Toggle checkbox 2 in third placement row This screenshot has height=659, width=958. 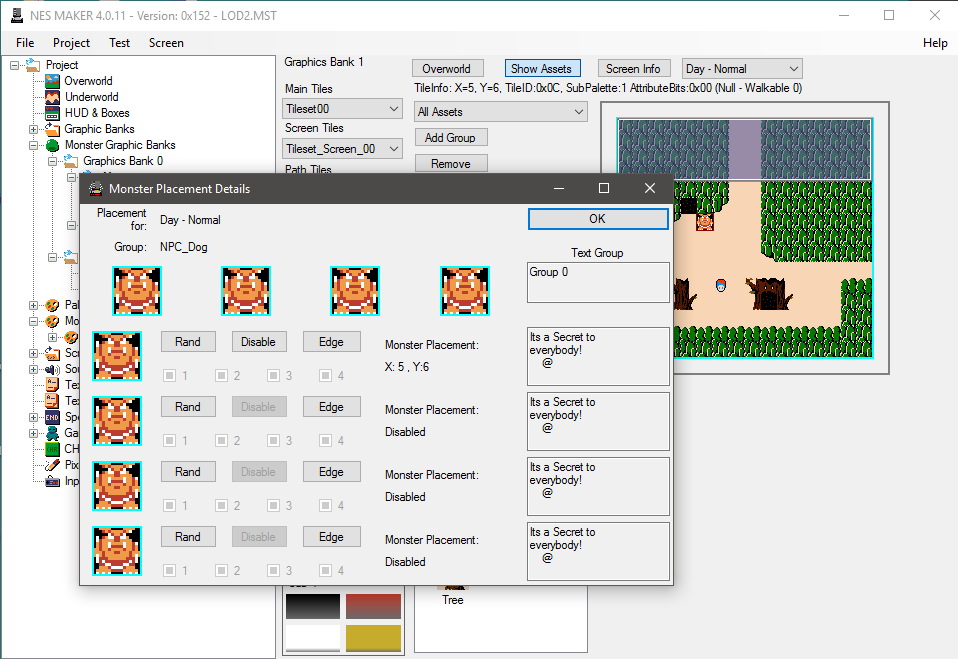222,506
